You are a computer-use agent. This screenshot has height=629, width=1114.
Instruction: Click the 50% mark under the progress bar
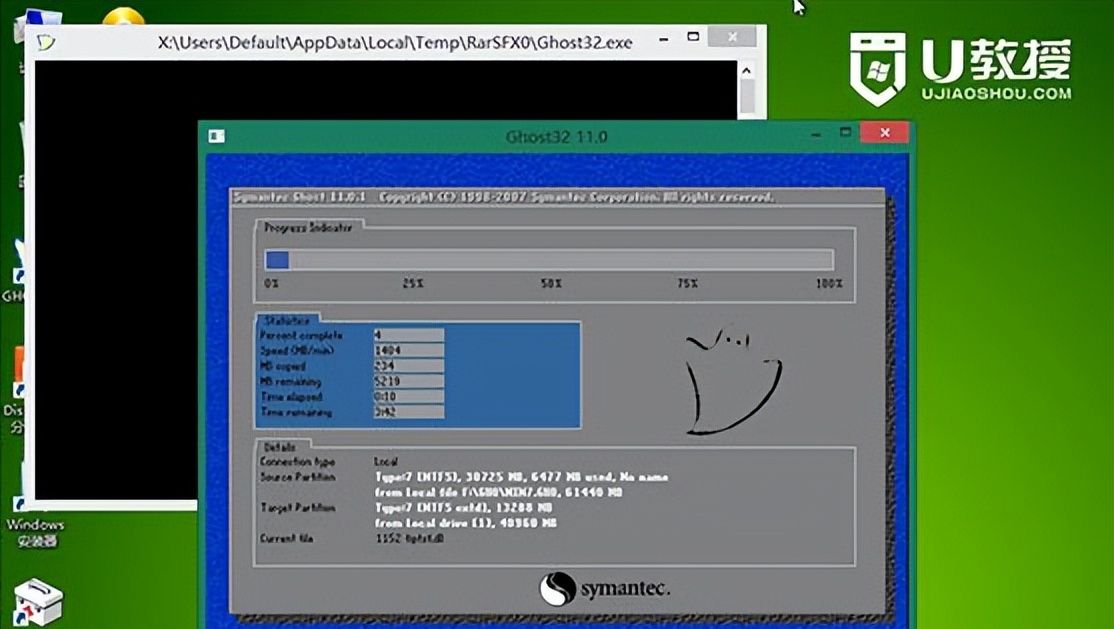[x=551, y=283]
